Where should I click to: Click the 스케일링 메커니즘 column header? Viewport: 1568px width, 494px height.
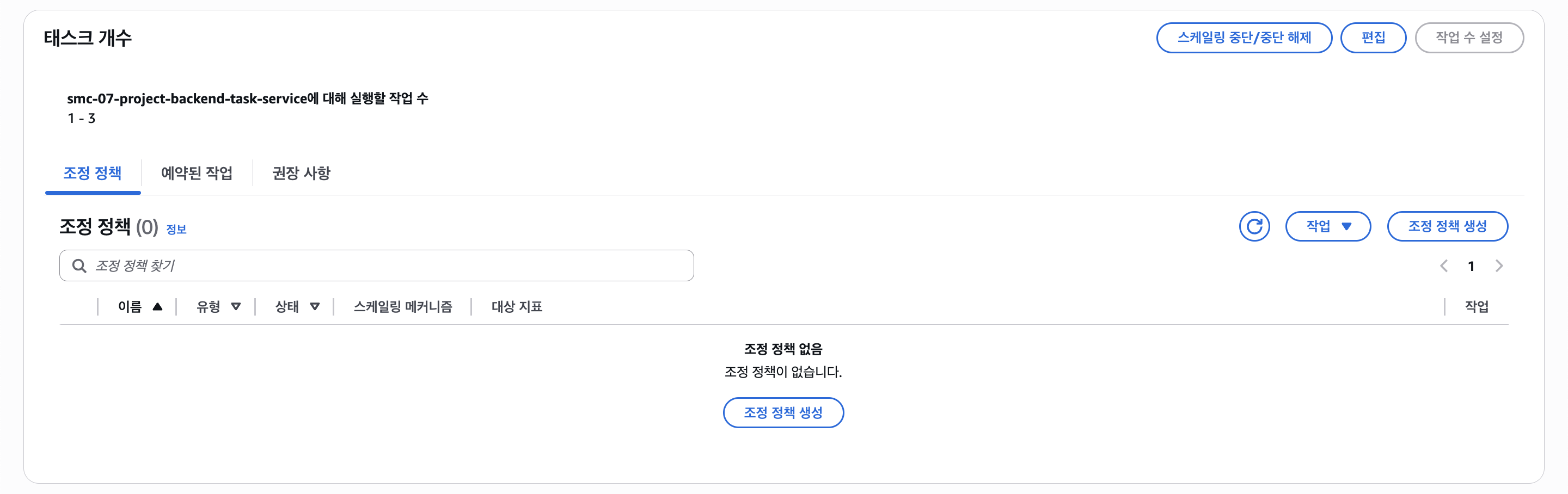pos(402,307)
